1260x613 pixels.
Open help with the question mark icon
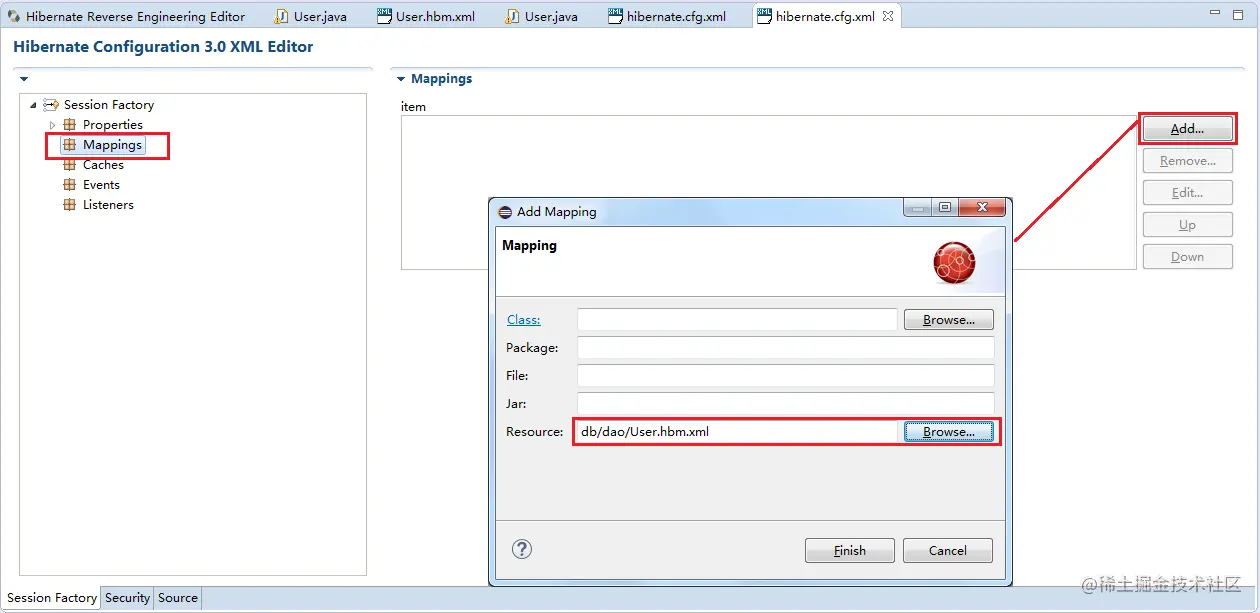click(x=522, y=549)
